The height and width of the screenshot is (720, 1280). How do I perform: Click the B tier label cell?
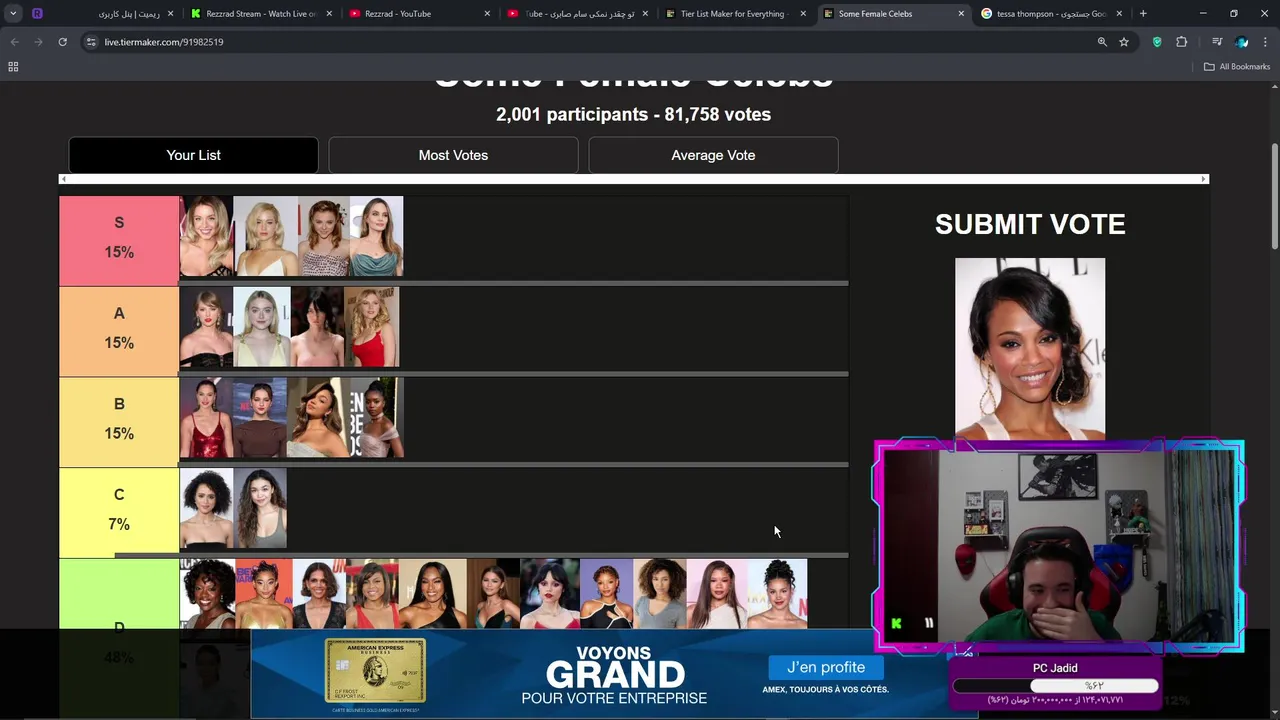(x=119, y=422)
